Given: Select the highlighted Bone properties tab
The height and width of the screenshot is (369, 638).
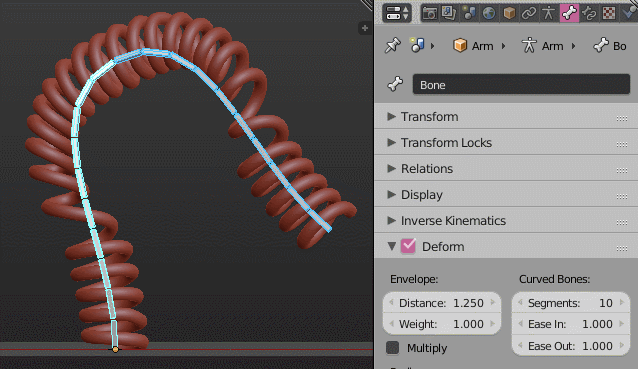Looking at the screenshot, I should tap(569, 13).
